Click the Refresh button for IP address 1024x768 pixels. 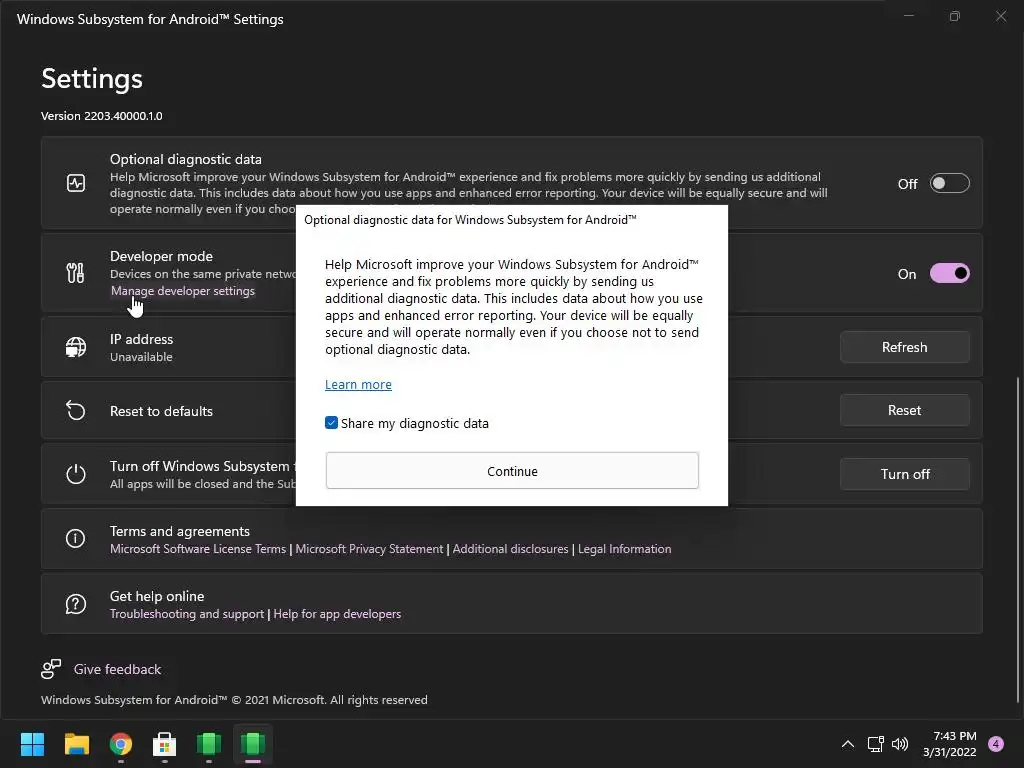point(904,347)
